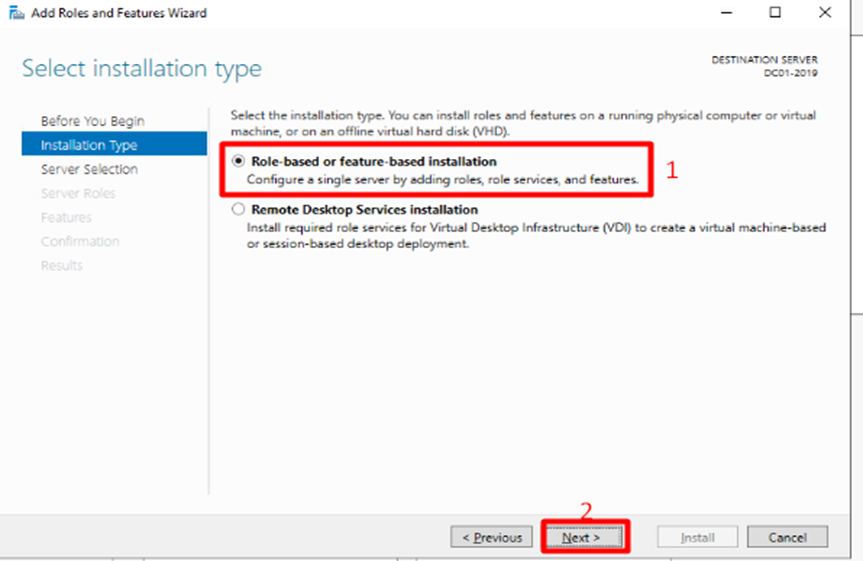The image size is (863, 561).
Task: Click the "Select installation type" heading
Action: point(142,69)
